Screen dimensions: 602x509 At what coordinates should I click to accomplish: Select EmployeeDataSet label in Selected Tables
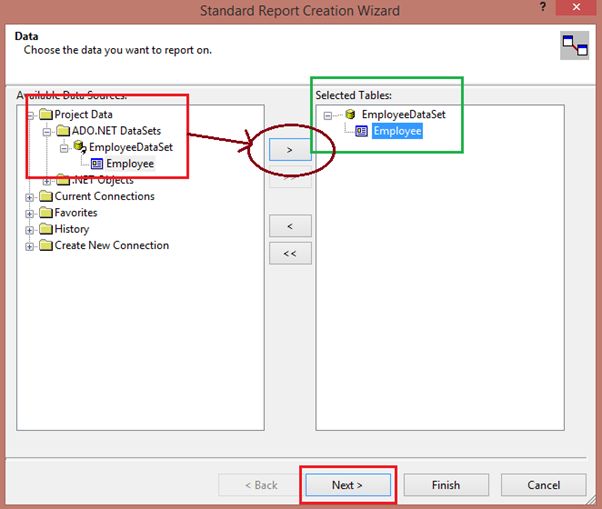404,114
